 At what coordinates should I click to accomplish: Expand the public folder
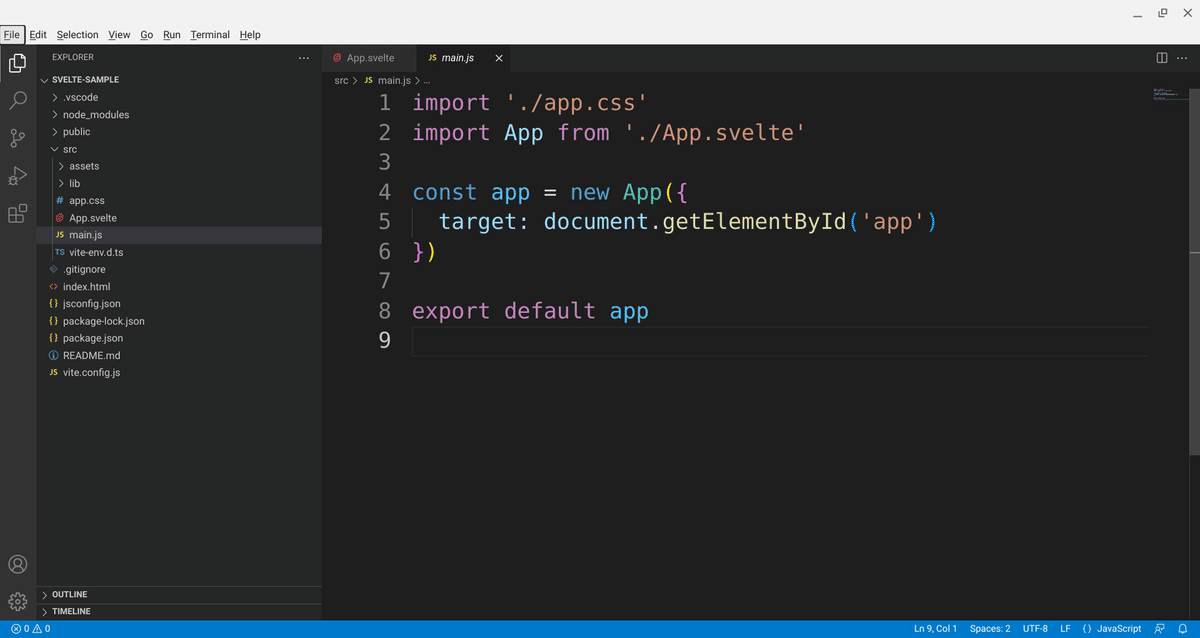(179, 131)
